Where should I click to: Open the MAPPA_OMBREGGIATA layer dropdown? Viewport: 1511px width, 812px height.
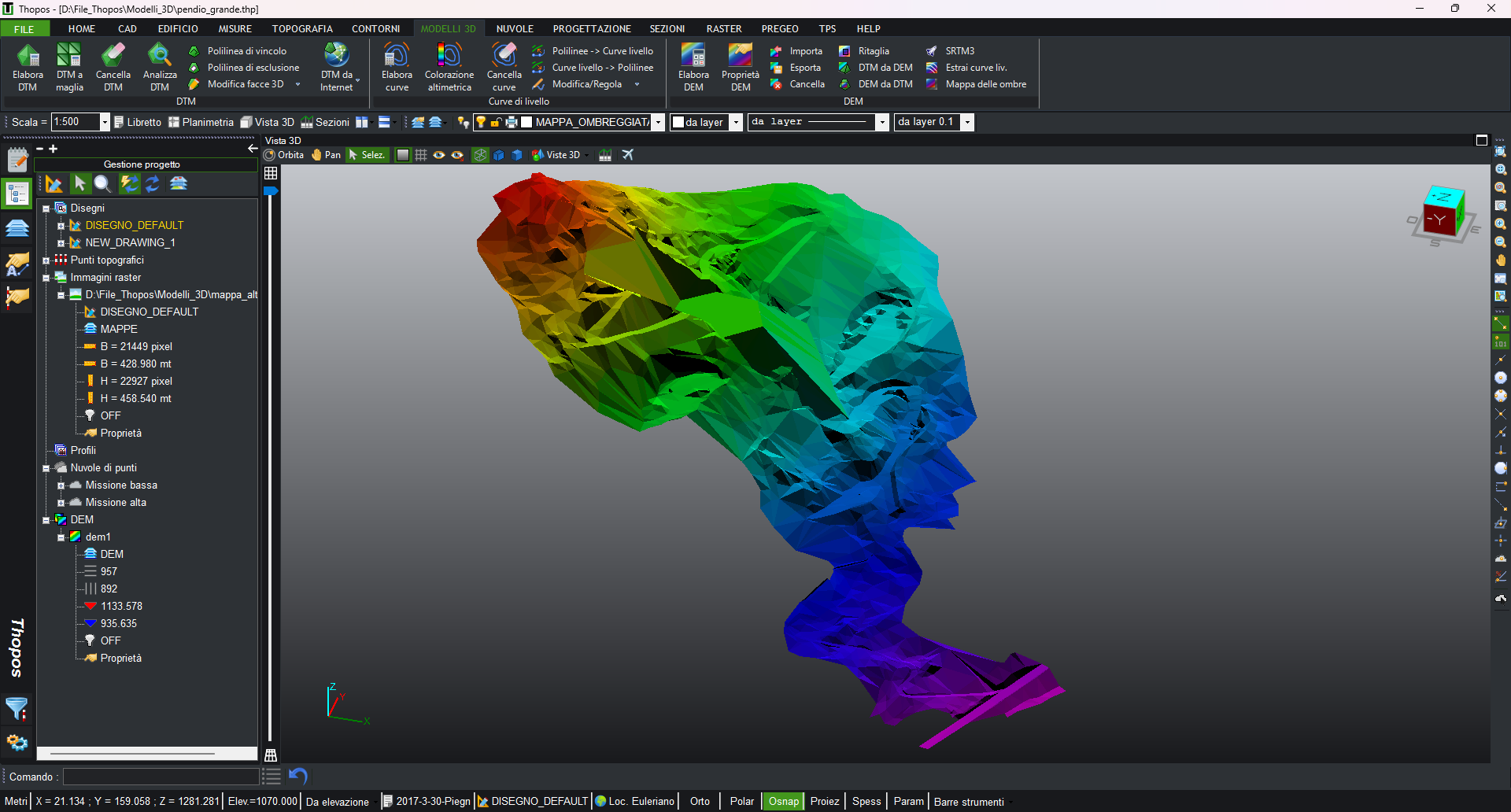(x=658, y=122)
